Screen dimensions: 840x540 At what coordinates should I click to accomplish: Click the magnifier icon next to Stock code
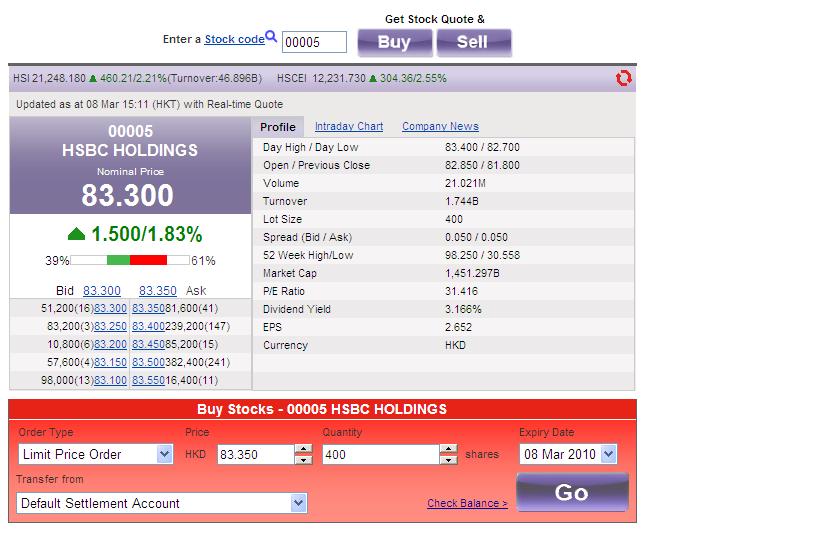[271, 36]
